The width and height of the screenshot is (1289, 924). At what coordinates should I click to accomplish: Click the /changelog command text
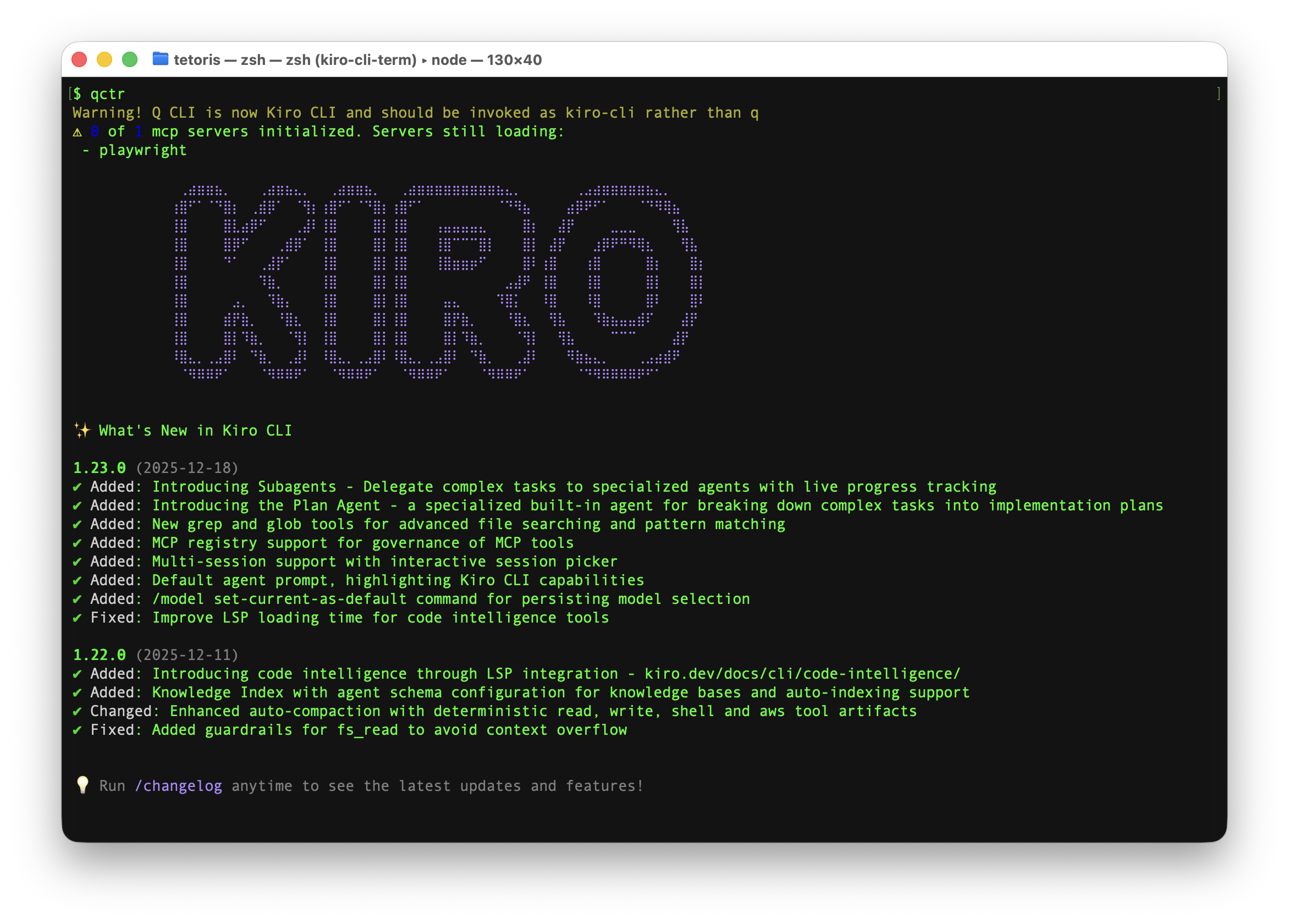pyautogui.click(x=178, y=786)
